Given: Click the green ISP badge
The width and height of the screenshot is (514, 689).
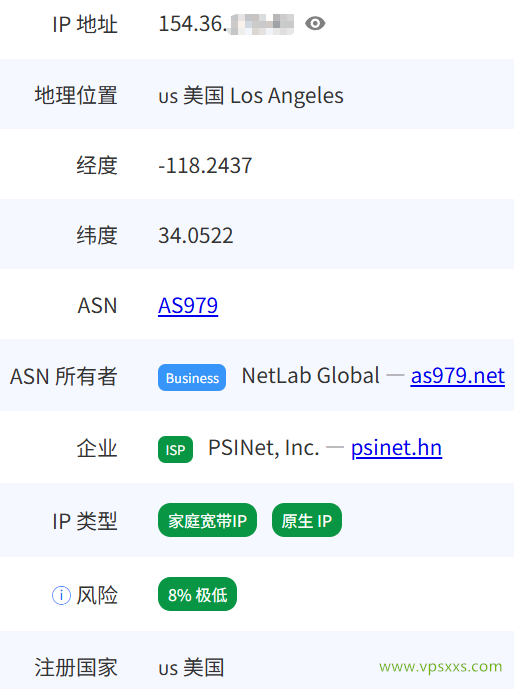Looking at the screenshot, I should (x=175, y=450).
